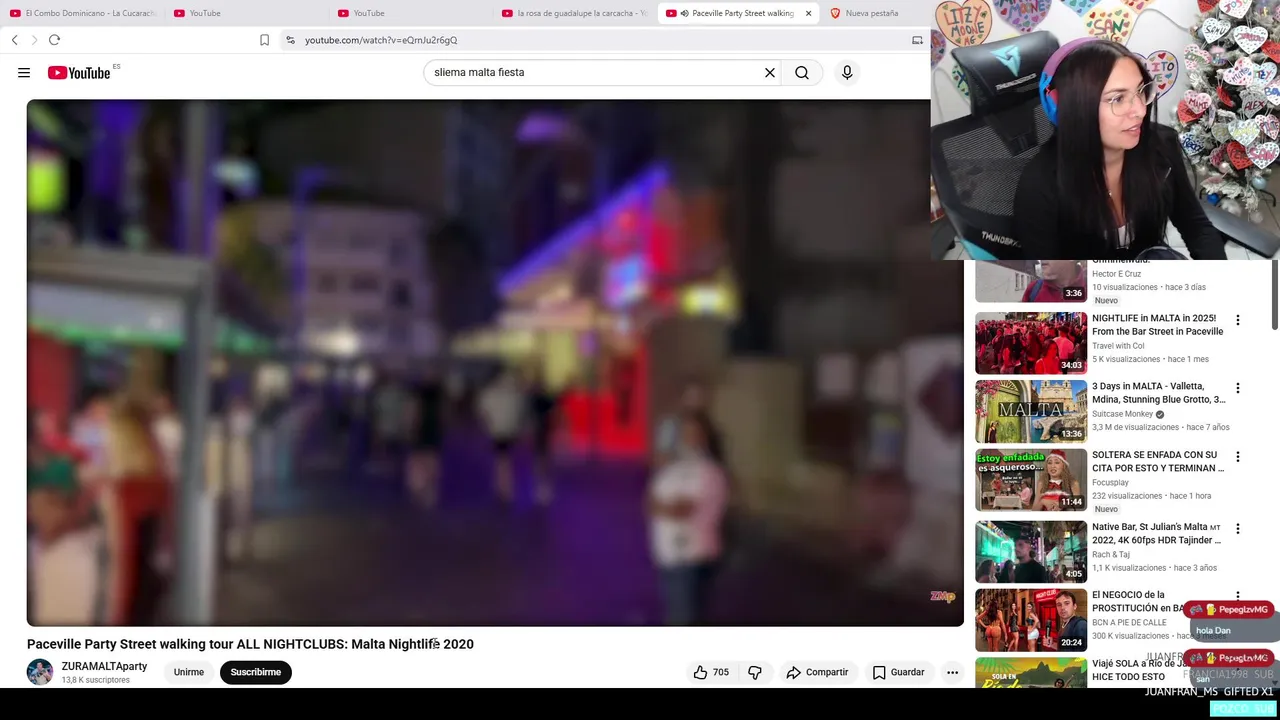Open more actions ellipsis under video
This screenshot has height=720, width=1280.
(x=952, y=672)
